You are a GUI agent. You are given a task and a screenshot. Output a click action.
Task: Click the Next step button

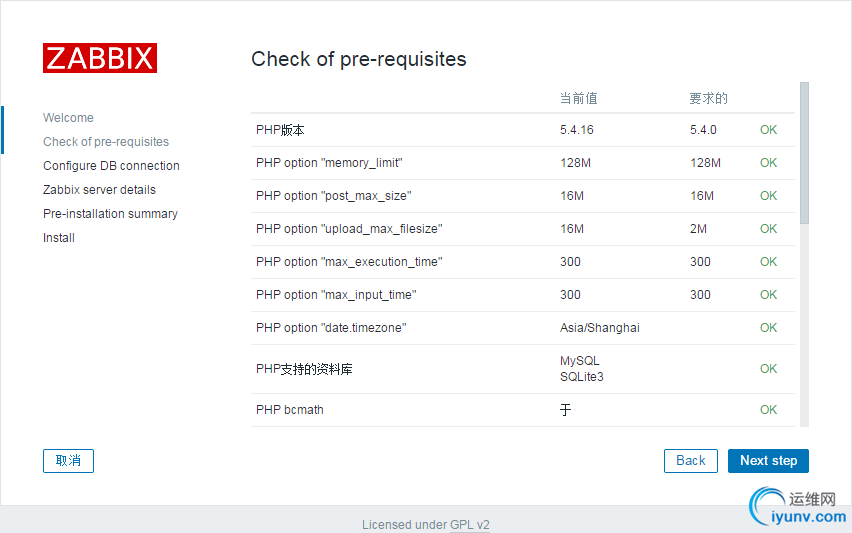tap(768, 461)
